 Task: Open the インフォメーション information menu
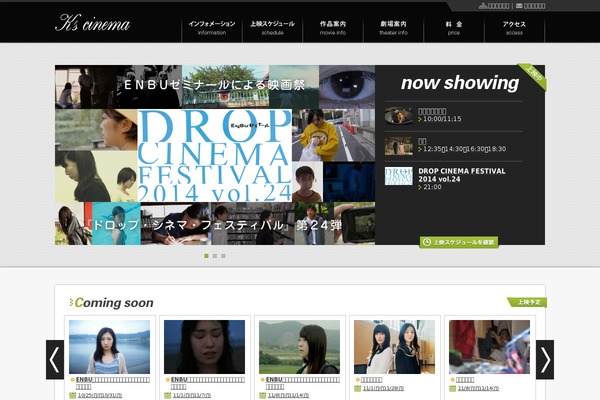click(x=212, y=28)
